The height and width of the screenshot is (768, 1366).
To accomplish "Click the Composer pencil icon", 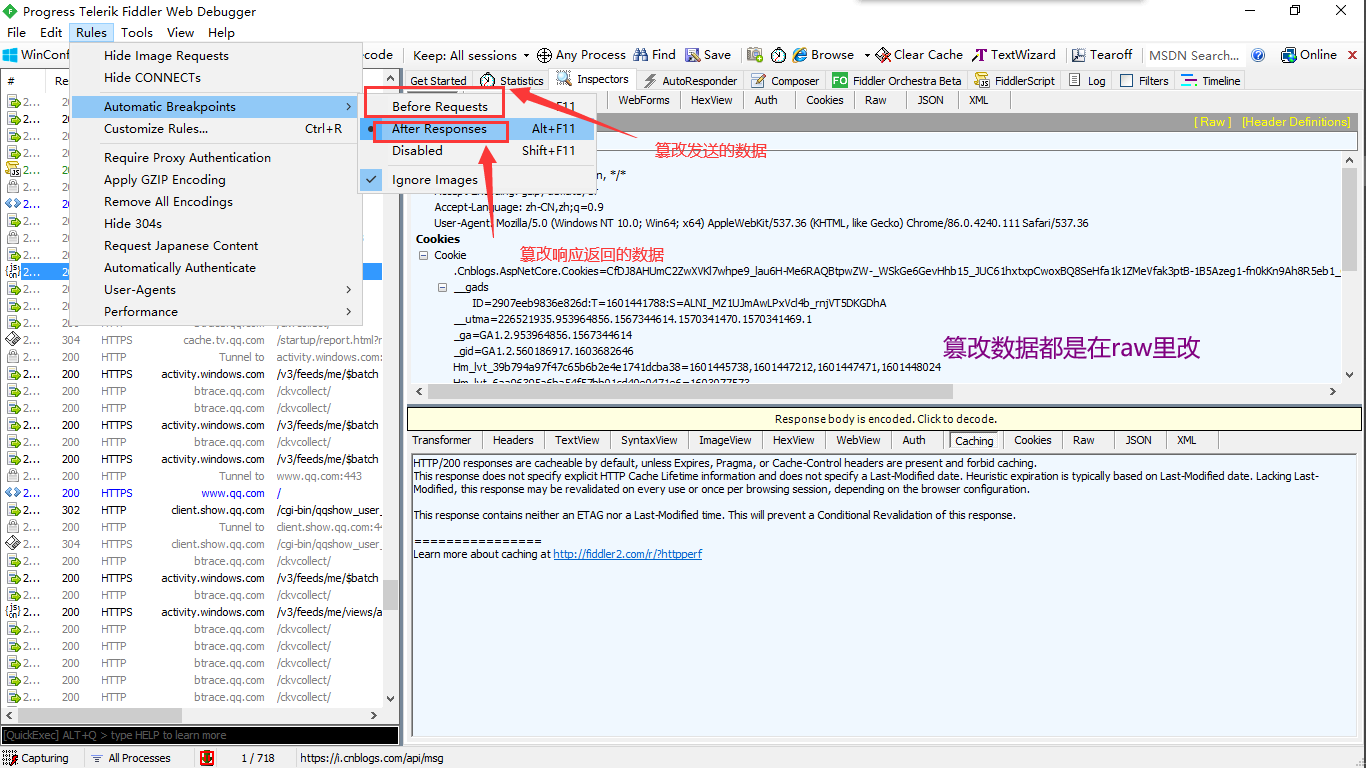I will 759,80.
